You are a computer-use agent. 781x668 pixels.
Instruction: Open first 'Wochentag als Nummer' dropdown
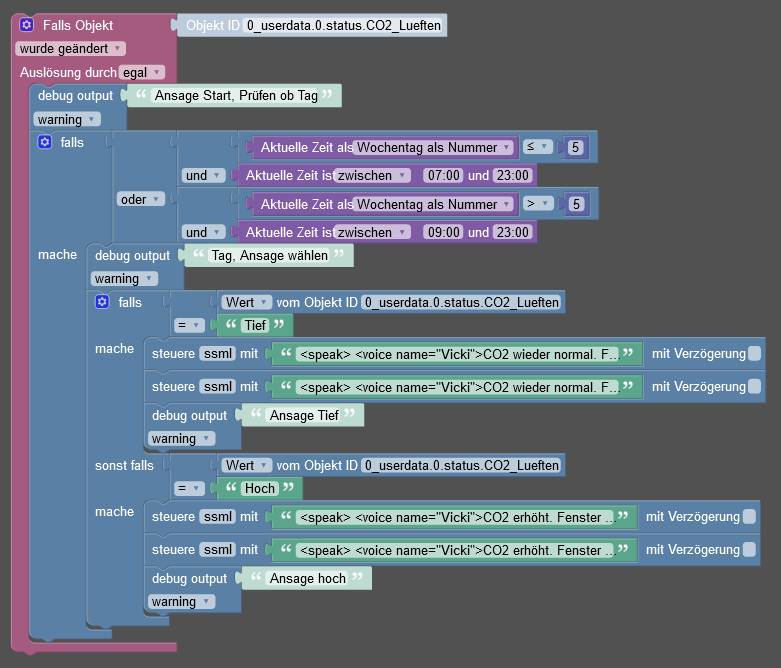tap(433, 147)
